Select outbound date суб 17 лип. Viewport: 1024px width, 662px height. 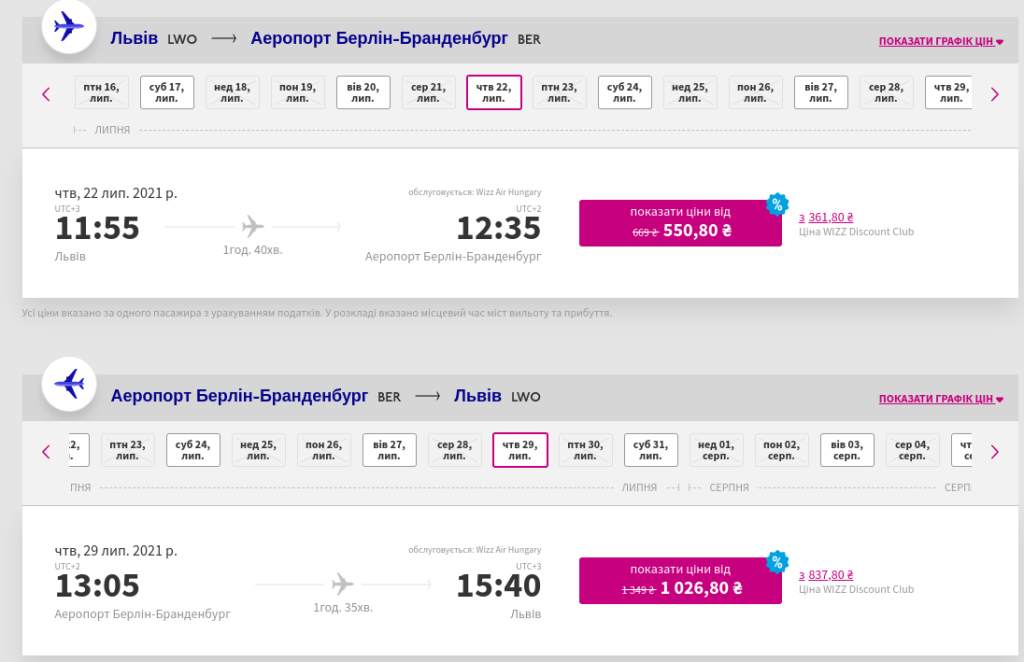[x=167, y=93]
